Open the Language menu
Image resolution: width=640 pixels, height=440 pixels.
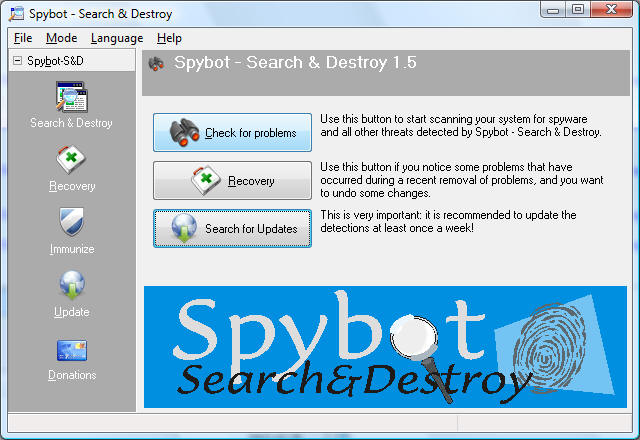[116, 38]
